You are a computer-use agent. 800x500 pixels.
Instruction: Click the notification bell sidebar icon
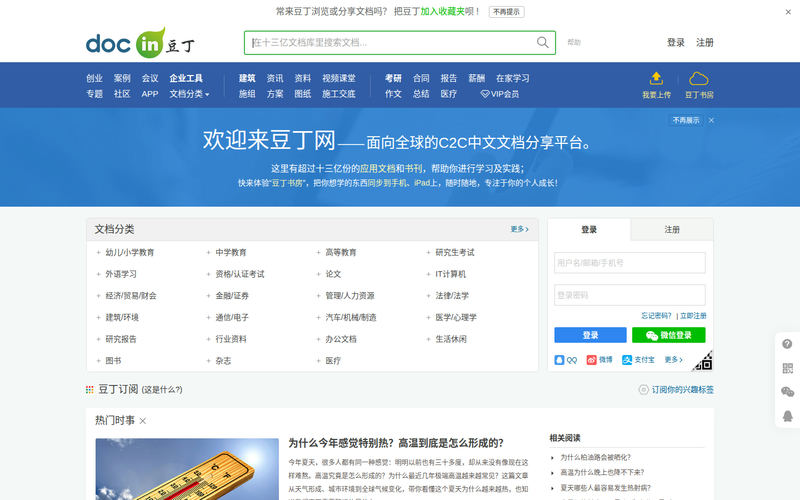tap(787, 416)
